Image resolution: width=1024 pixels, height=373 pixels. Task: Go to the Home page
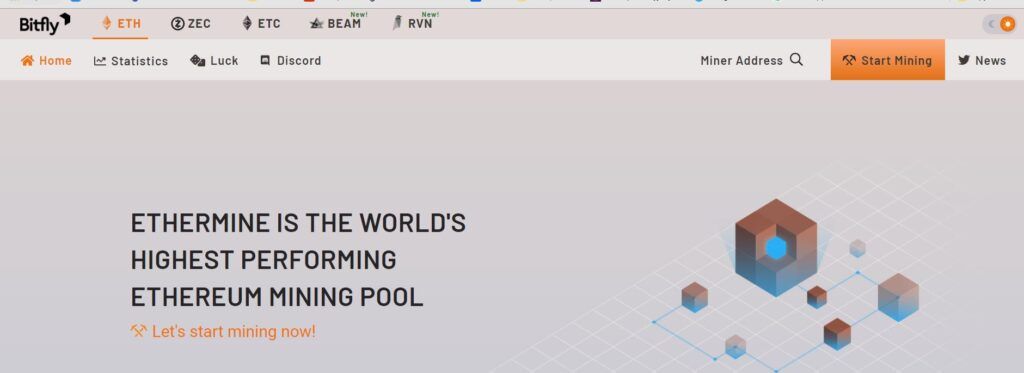click(46, 61)
